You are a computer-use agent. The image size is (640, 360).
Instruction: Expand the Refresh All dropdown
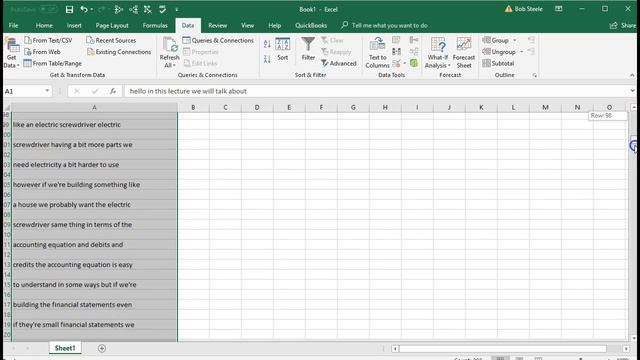169,65
